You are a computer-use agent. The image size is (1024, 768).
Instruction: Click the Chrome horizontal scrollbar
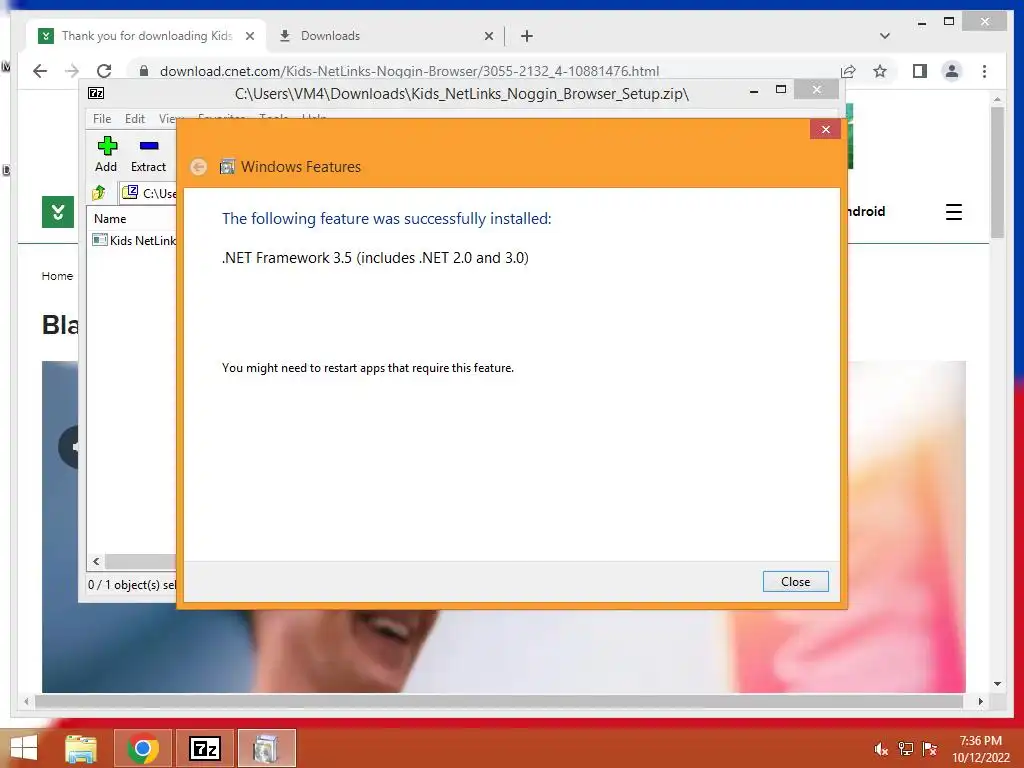pos(498,701)
